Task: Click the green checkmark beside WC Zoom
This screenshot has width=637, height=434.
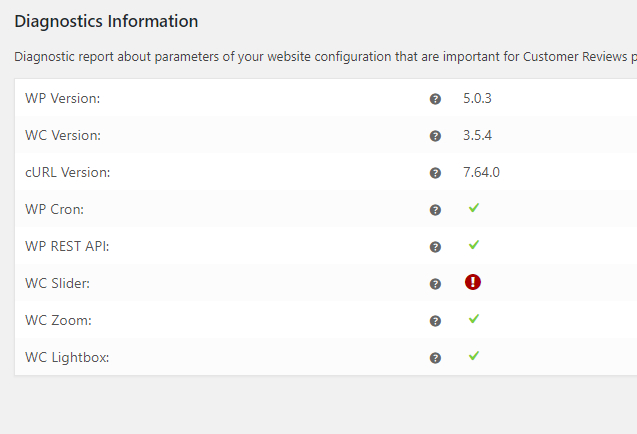Action: (474, 319)
